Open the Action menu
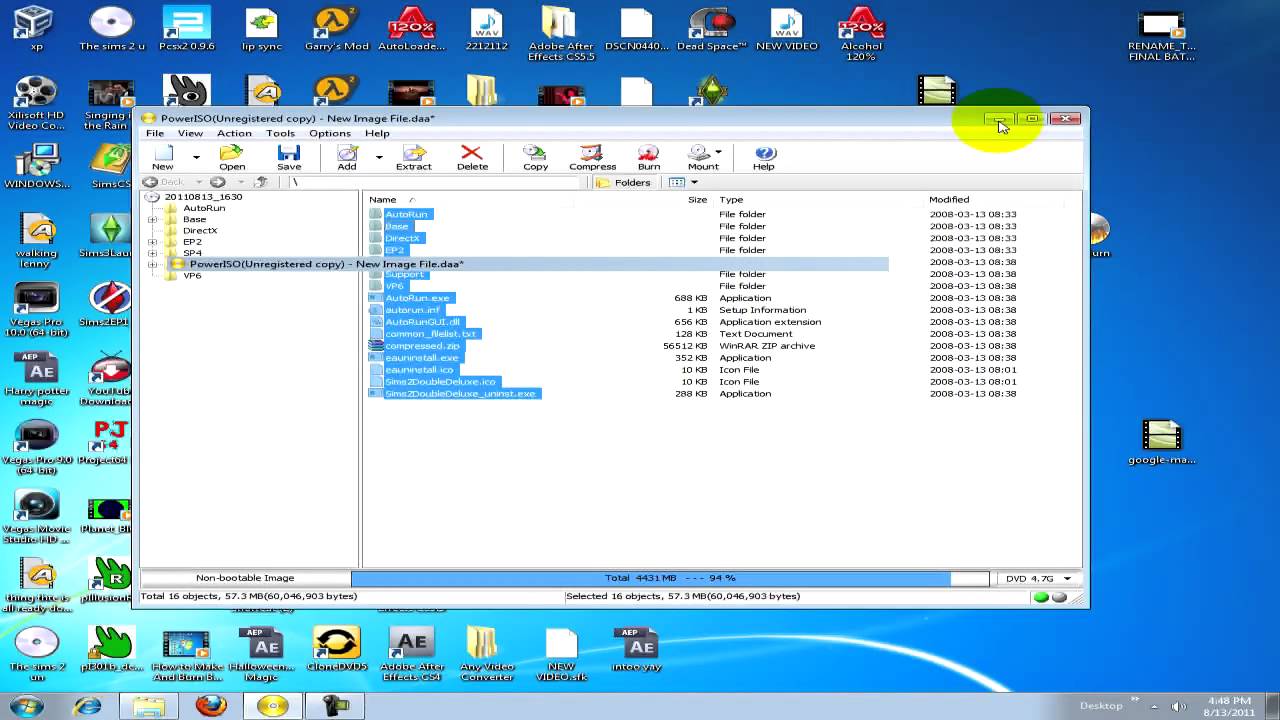 tap(234, 133)
